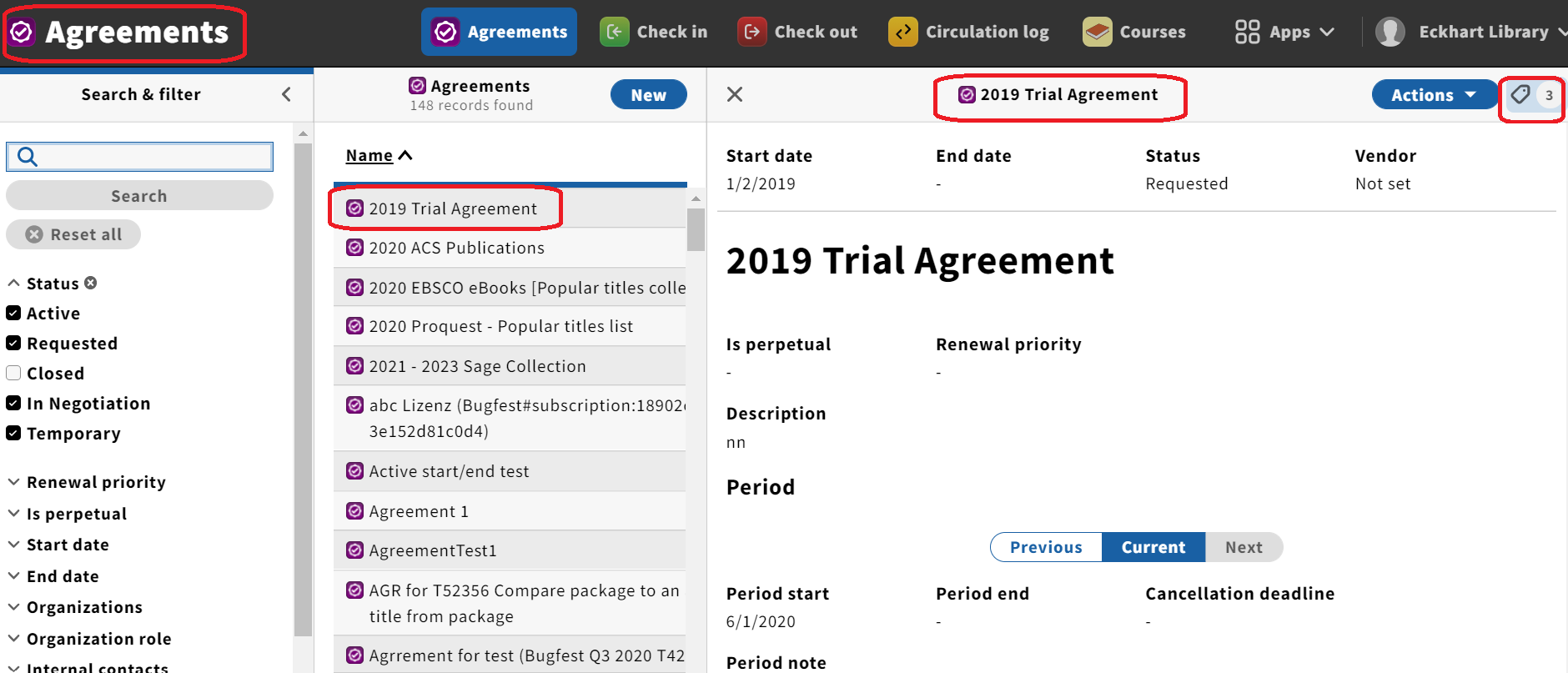This screenshot has height=673, width=1568.
Task: Open the Check out app
Action: point(797,32)
